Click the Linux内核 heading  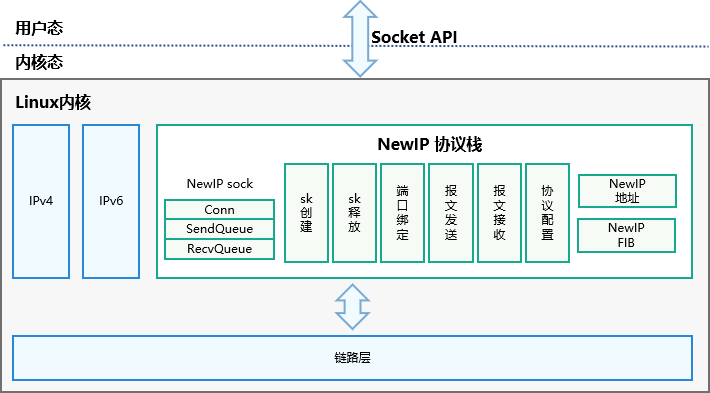pos(53,103)
